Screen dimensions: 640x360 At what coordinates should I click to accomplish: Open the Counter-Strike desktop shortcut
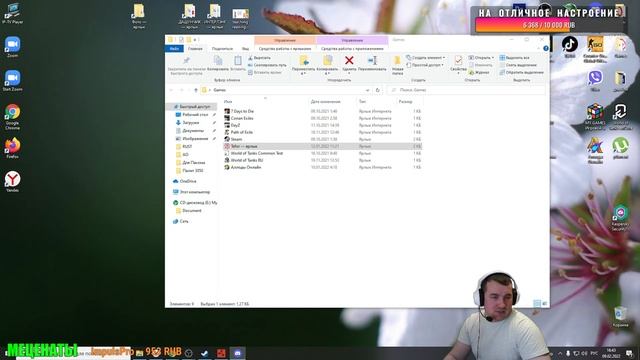595,49
